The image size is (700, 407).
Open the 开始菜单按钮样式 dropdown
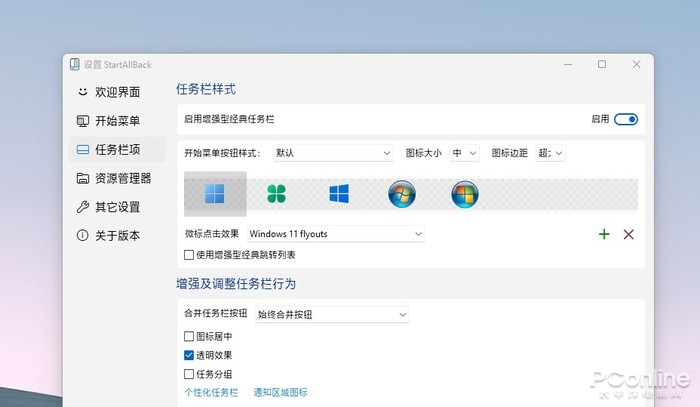pos(333,153)
